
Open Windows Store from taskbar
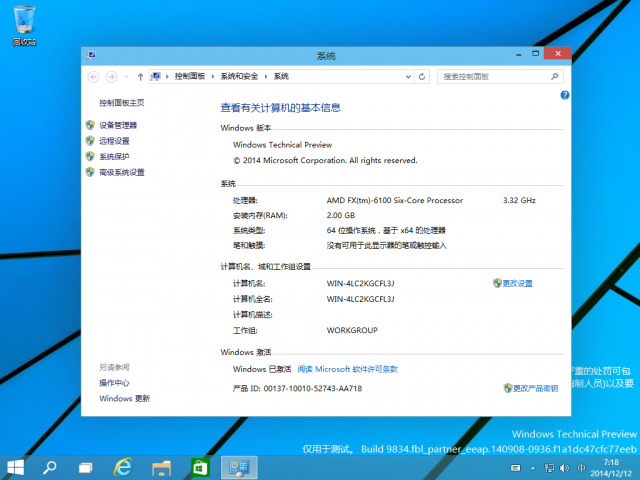[x=200, y=467]
